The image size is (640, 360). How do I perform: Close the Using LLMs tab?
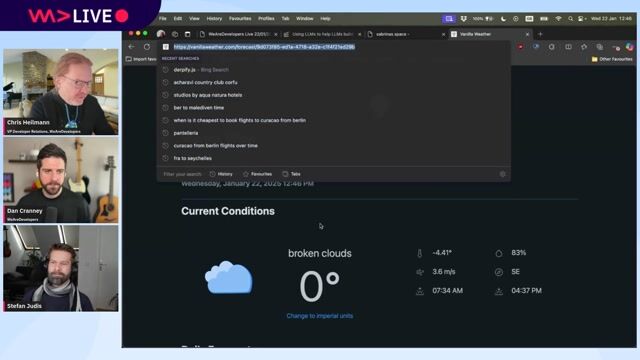(360, 34)
